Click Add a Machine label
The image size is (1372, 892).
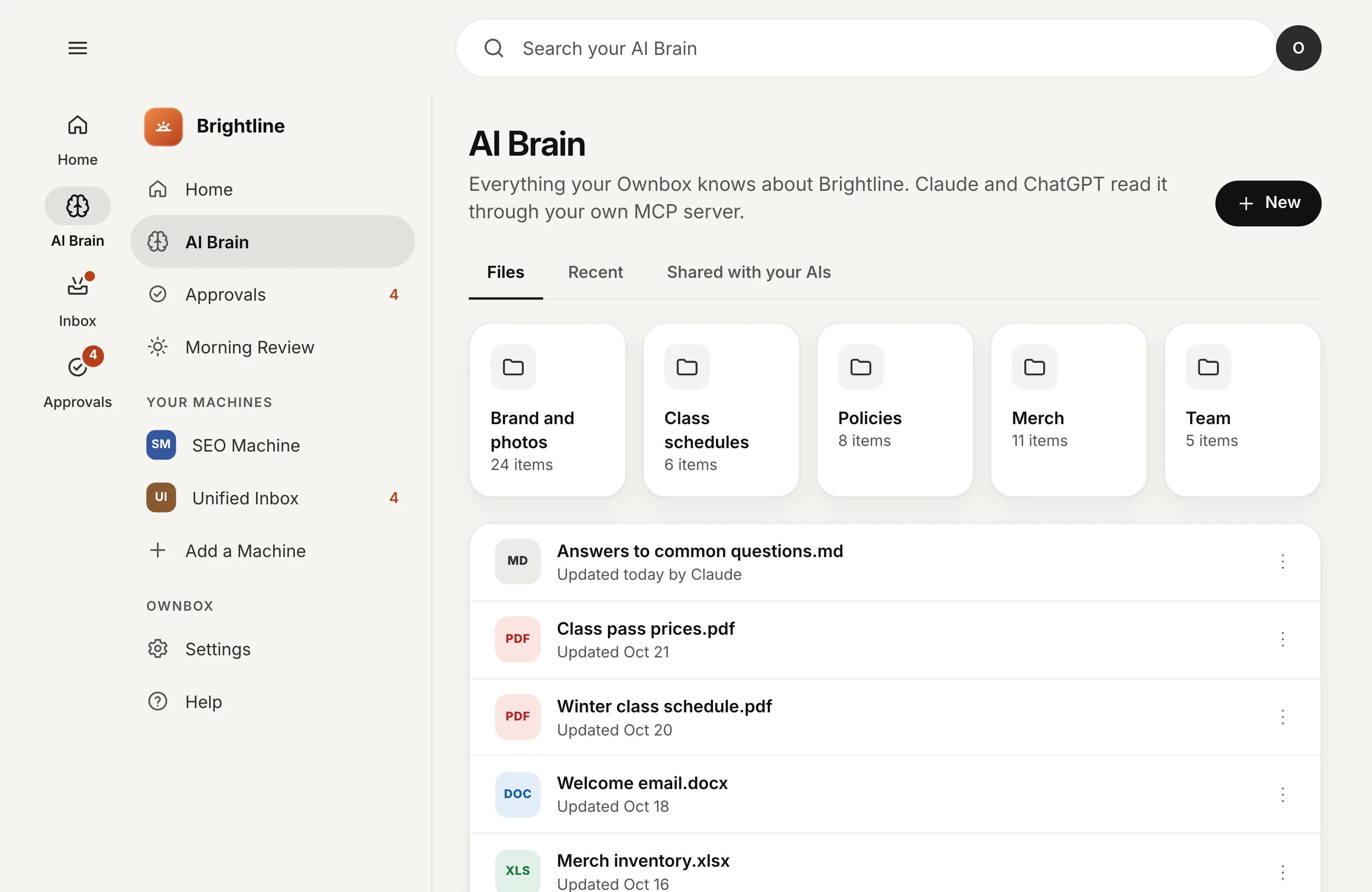pos(245,550)
